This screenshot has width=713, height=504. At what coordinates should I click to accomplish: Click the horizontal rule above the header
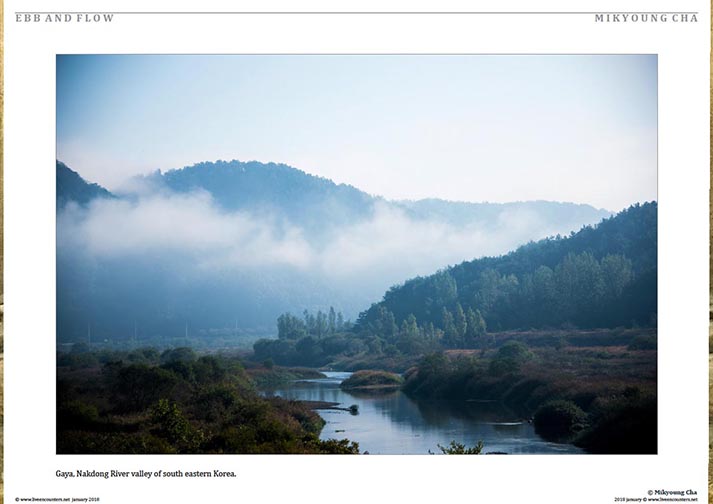[x=356, y=13]
